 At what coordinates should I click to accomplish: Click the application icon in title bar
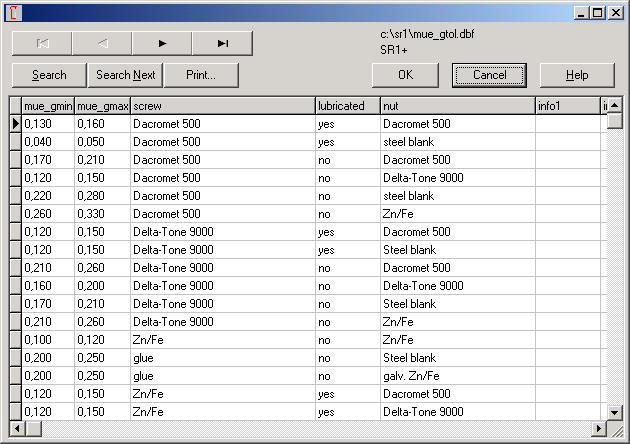point(13,12)
